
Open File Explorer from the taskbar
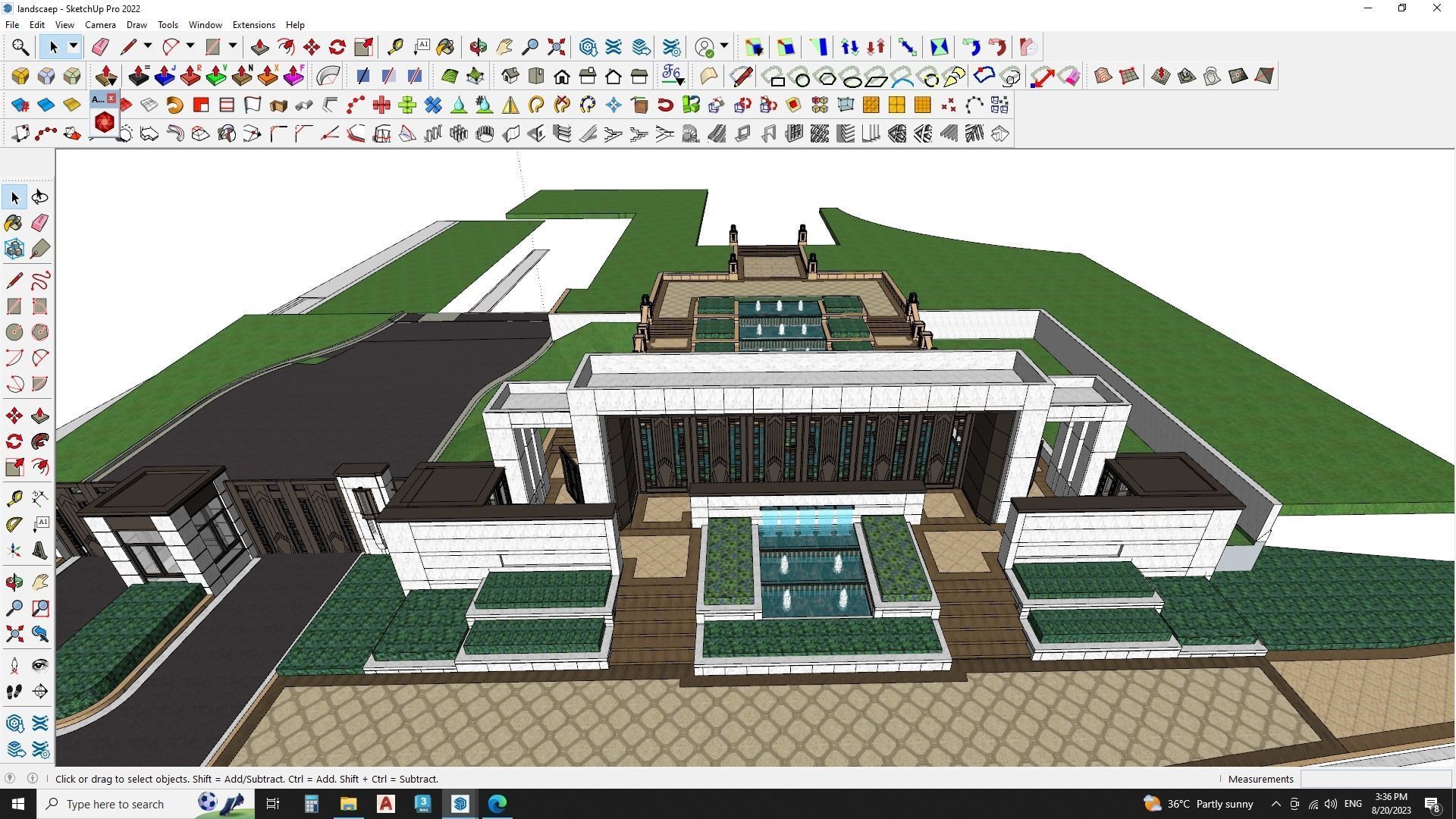348,804
